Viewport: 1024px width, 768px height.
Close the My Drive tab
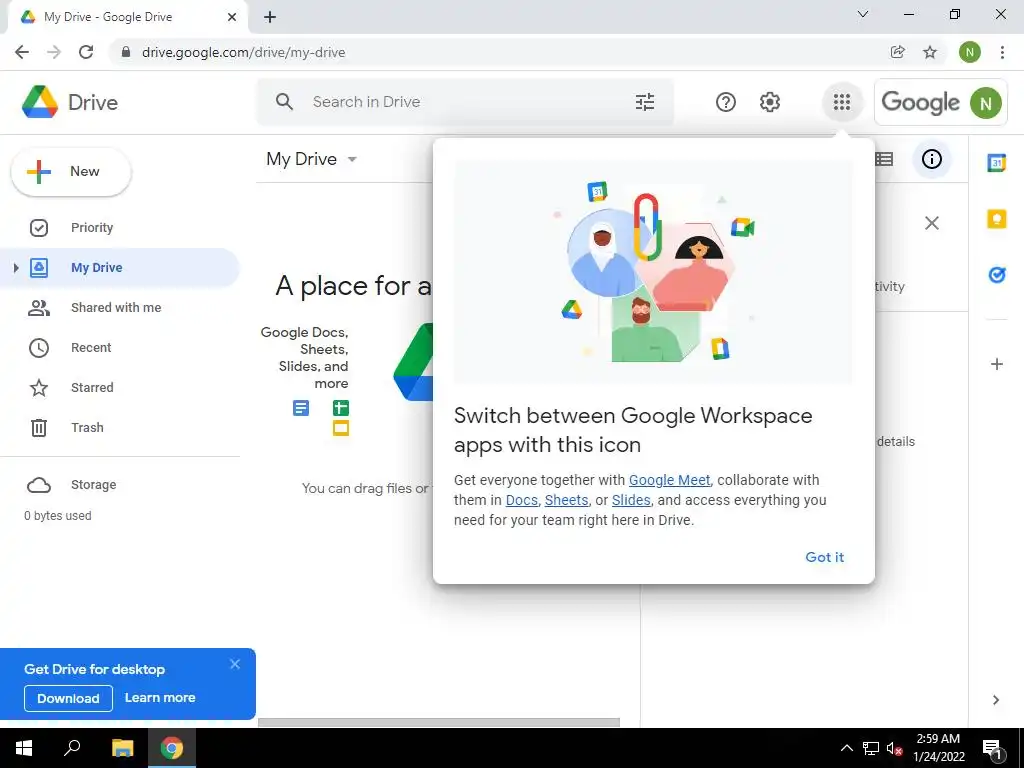[x=232, y=17]
